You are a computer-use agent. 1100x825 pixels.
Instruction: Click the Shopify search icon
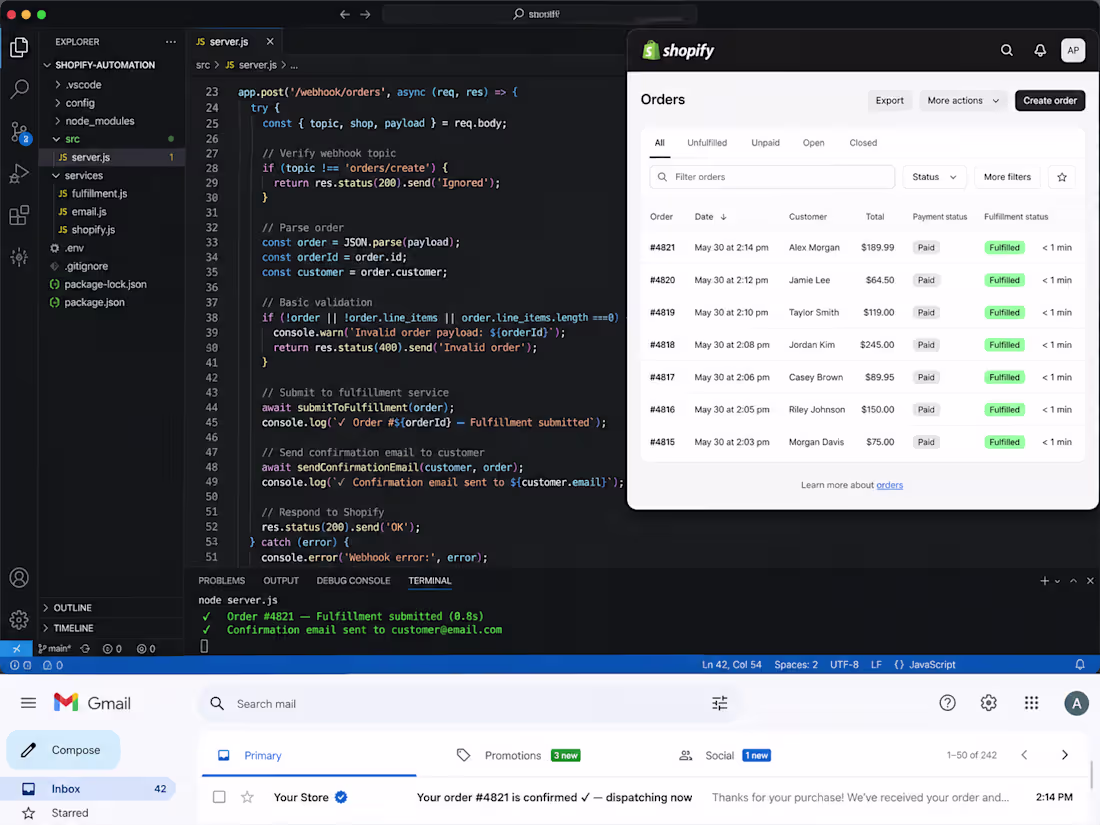point(1007,50)
